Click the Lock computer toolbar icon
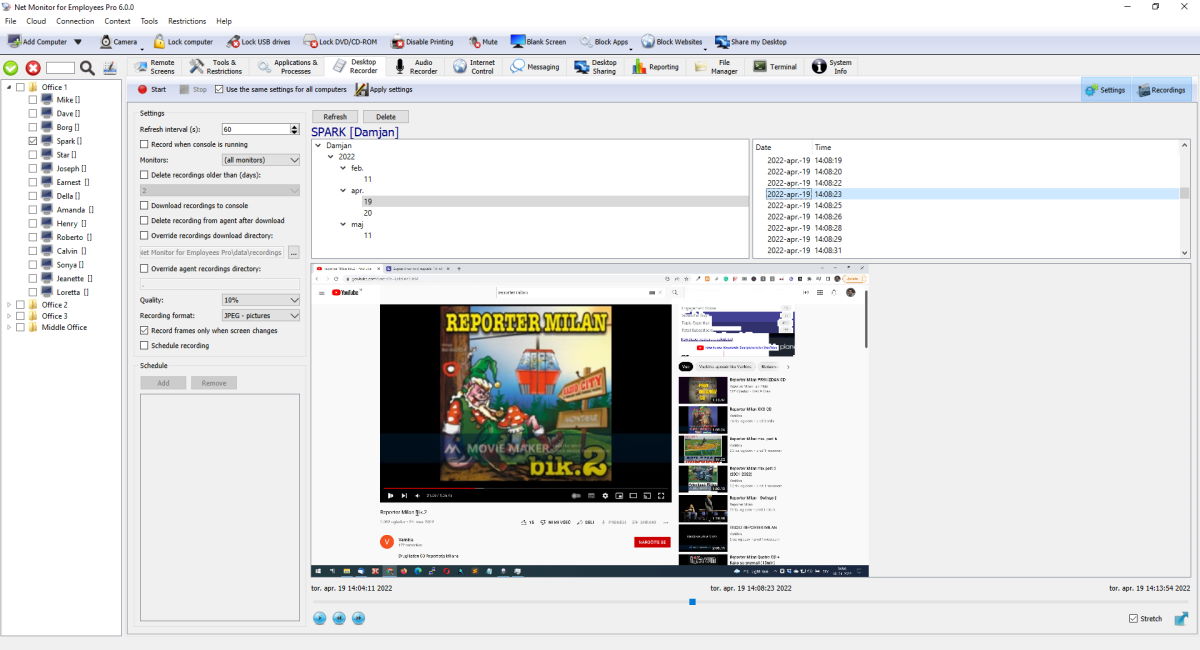The height and width of the screenshot is (650, 1200). (159, 42)
